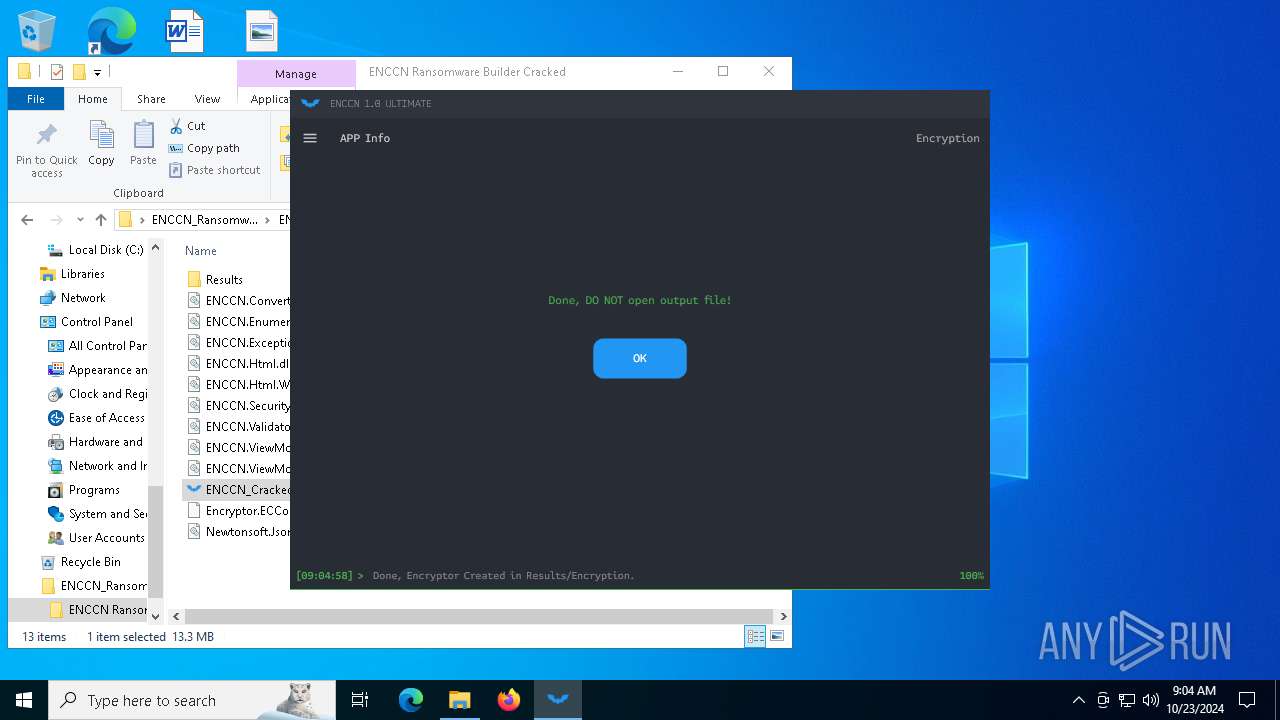This screenshot has width=1280, height=720.
Task: Select All Control Panel items
Action: (x=97, y=346)
